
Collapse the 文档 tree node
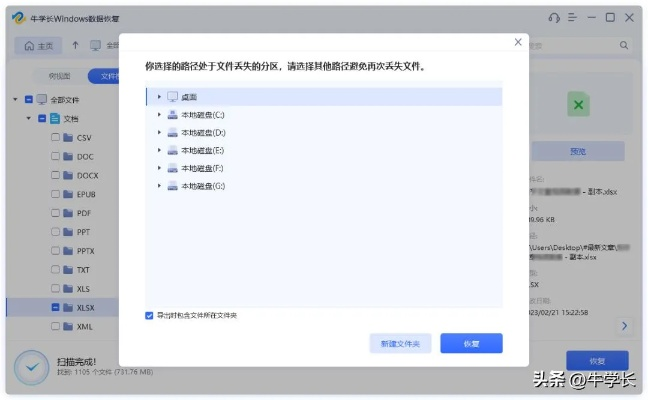(x=28, y=119)
